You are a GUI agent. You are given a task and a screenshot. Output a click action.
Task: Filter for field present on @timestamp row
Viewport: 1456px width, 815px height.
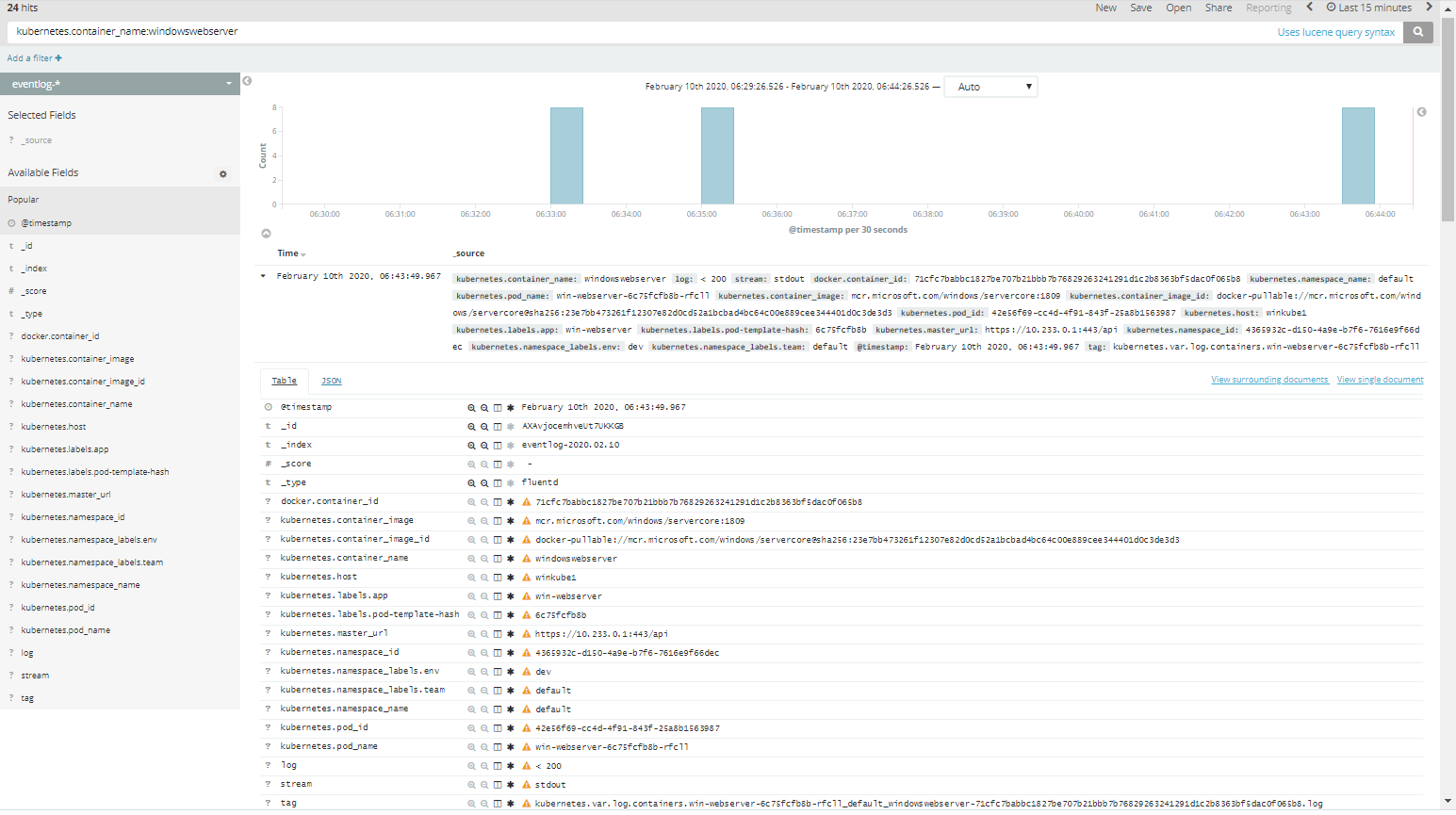511,408
